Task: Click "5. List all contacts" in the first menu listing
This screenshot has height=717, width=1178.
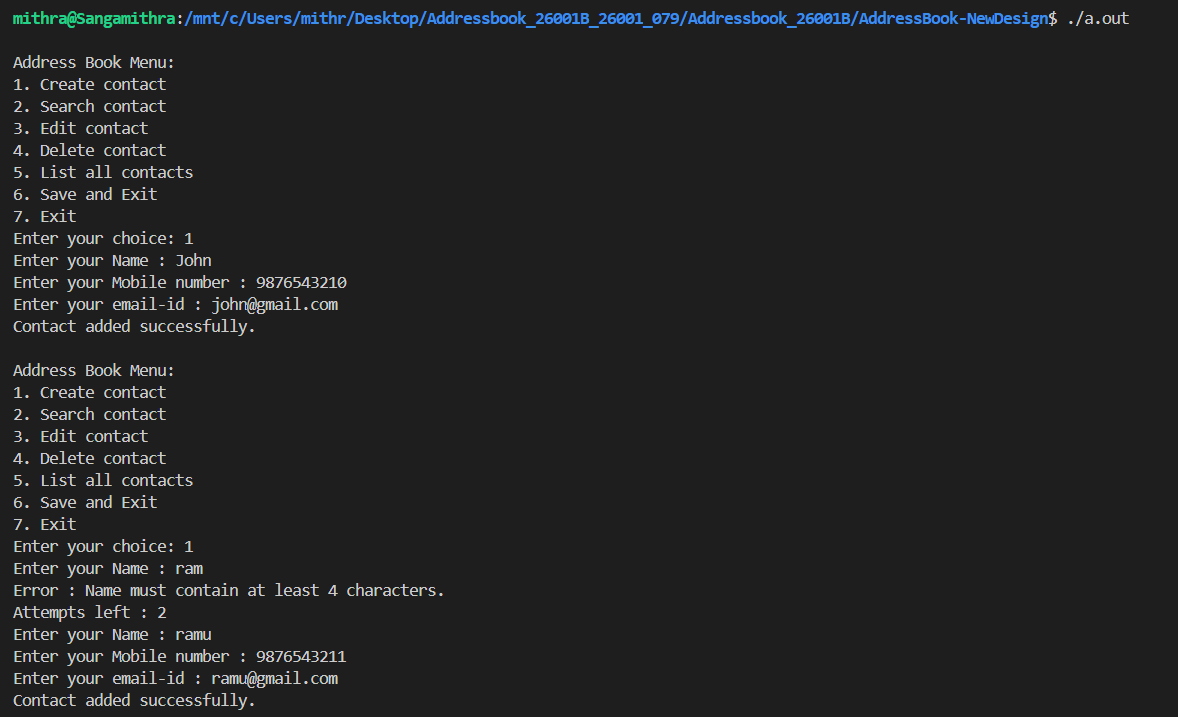Action: (103, 173)
